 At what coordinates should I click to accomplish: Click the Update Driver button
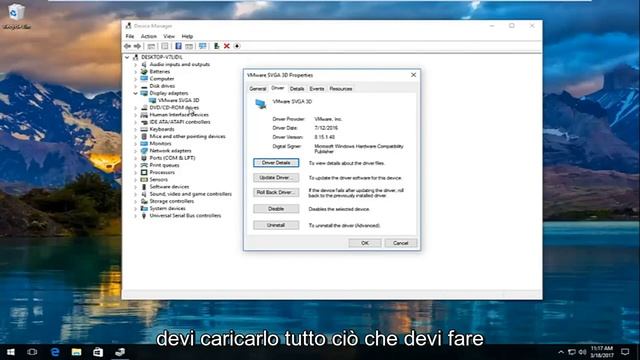pyautogui.click(x=276, y=178)
